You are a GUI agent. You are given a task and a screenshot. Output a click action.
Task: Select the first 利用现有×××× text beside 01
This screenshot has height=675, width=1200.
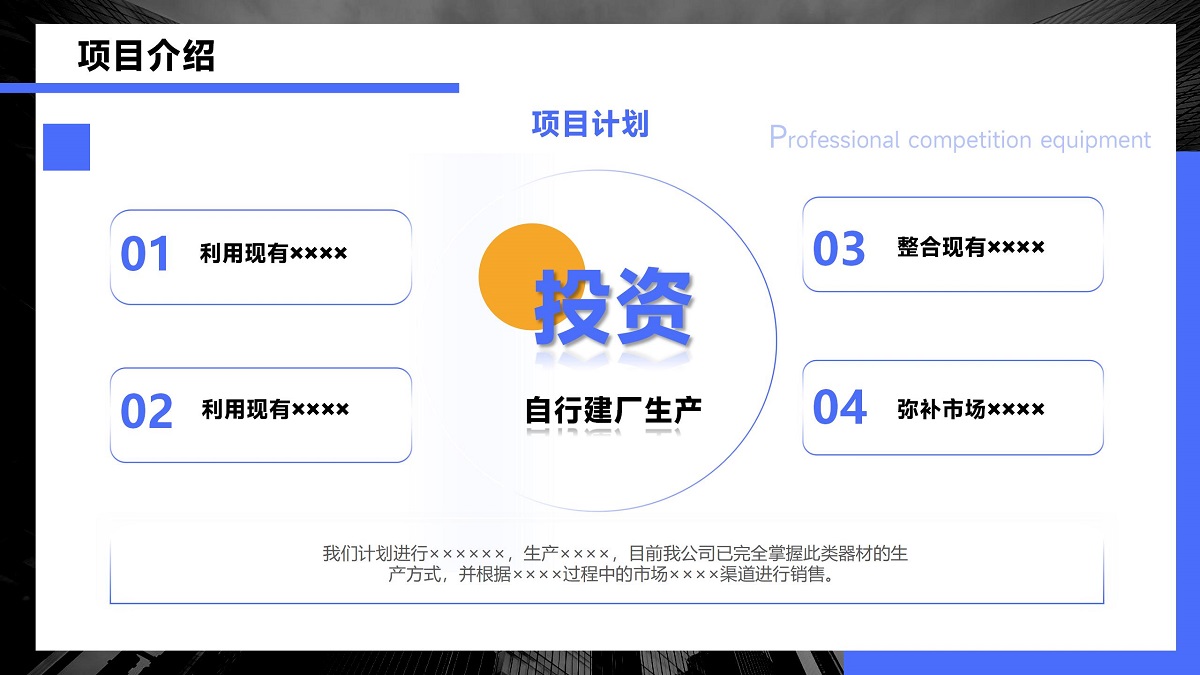[274, 254]
